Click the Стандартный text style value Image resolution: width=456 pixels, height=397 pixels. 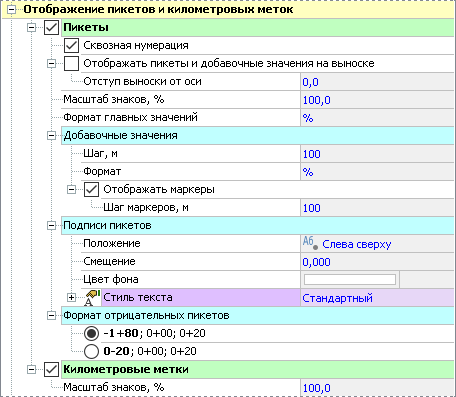[x=377, y=298]
